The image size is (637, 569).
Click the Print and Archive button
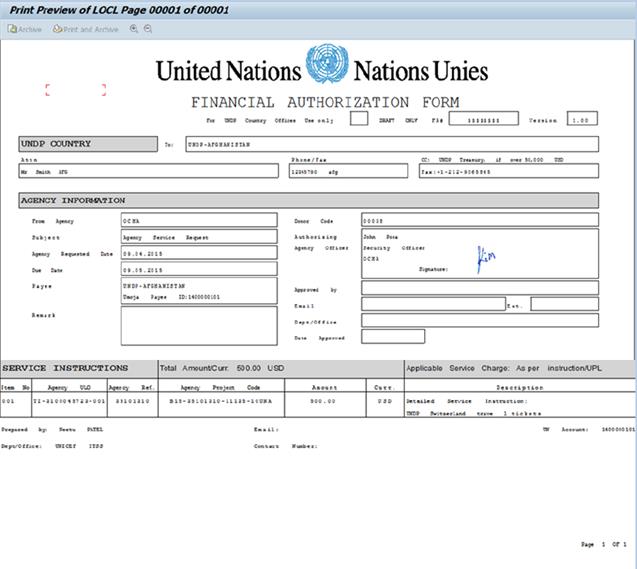[x=86, y=29]
